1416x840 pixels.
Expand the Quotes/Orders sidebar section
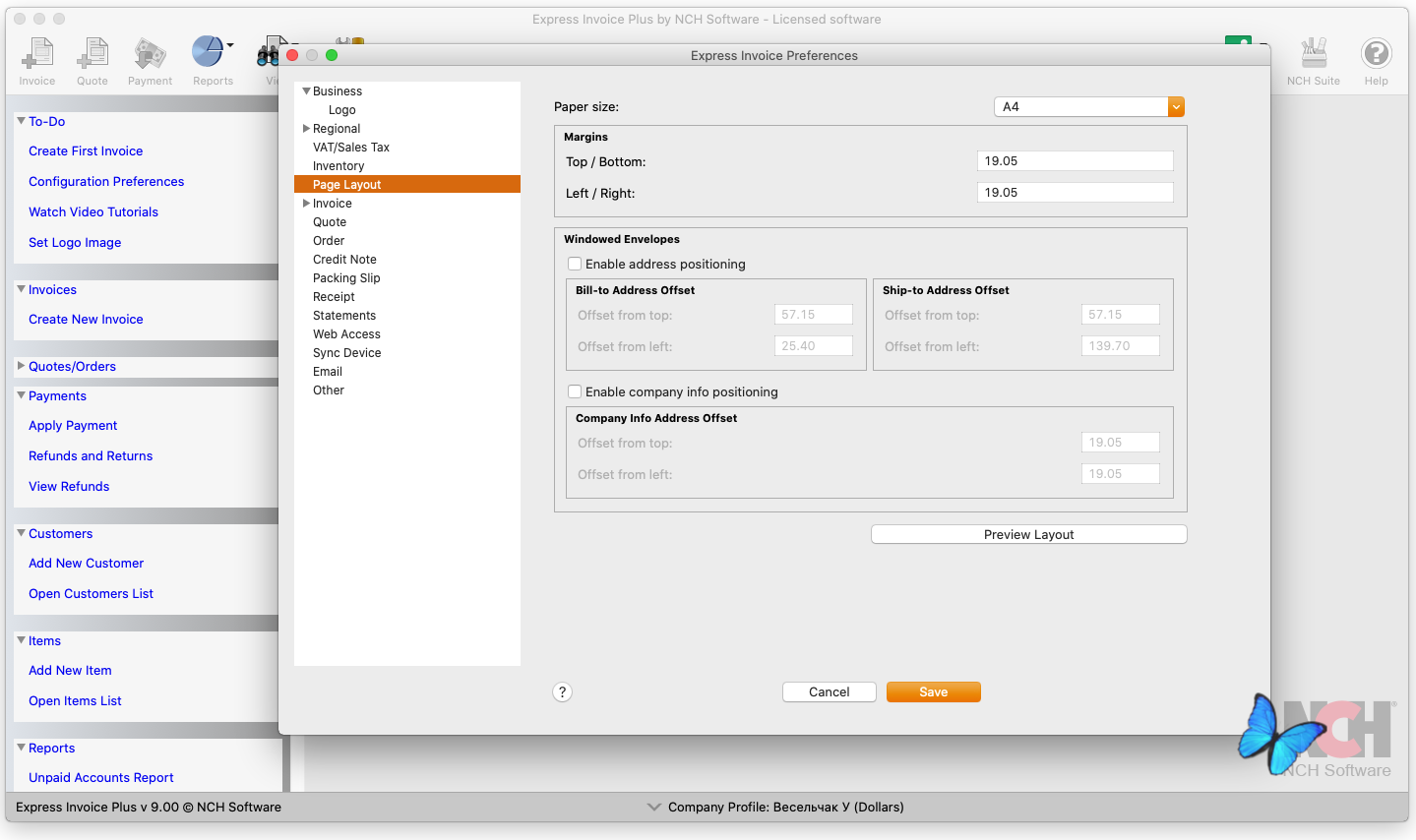[22, 366]
